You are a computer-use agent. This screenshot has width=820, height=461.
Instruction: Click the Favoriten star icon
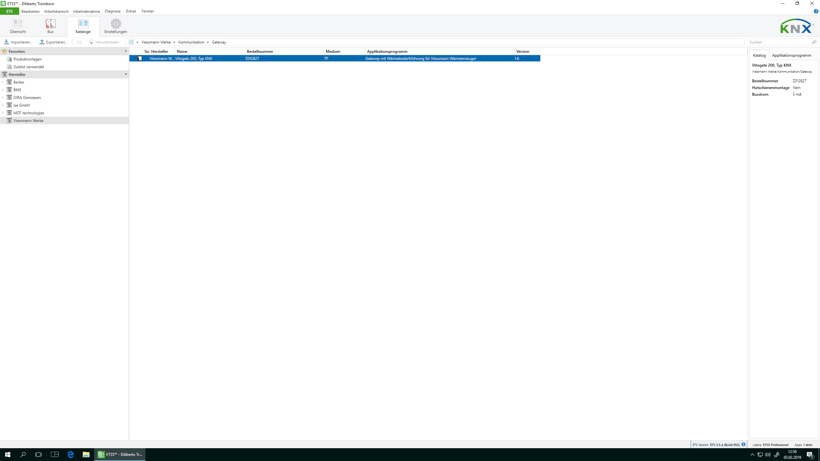[x=4, y=51]
